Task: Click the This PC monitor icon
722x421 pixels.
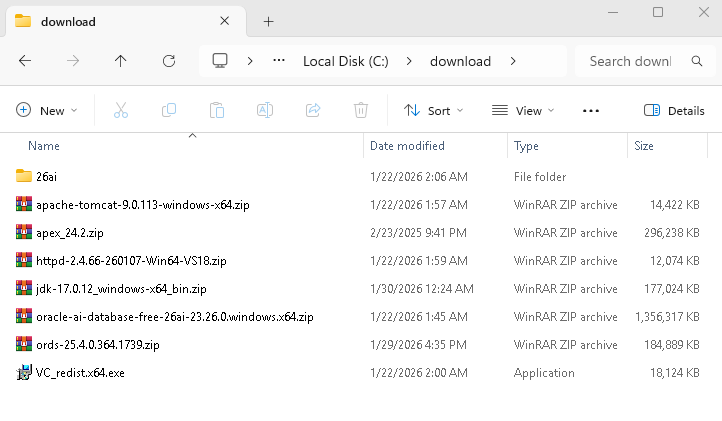Action: coord(220,61)
